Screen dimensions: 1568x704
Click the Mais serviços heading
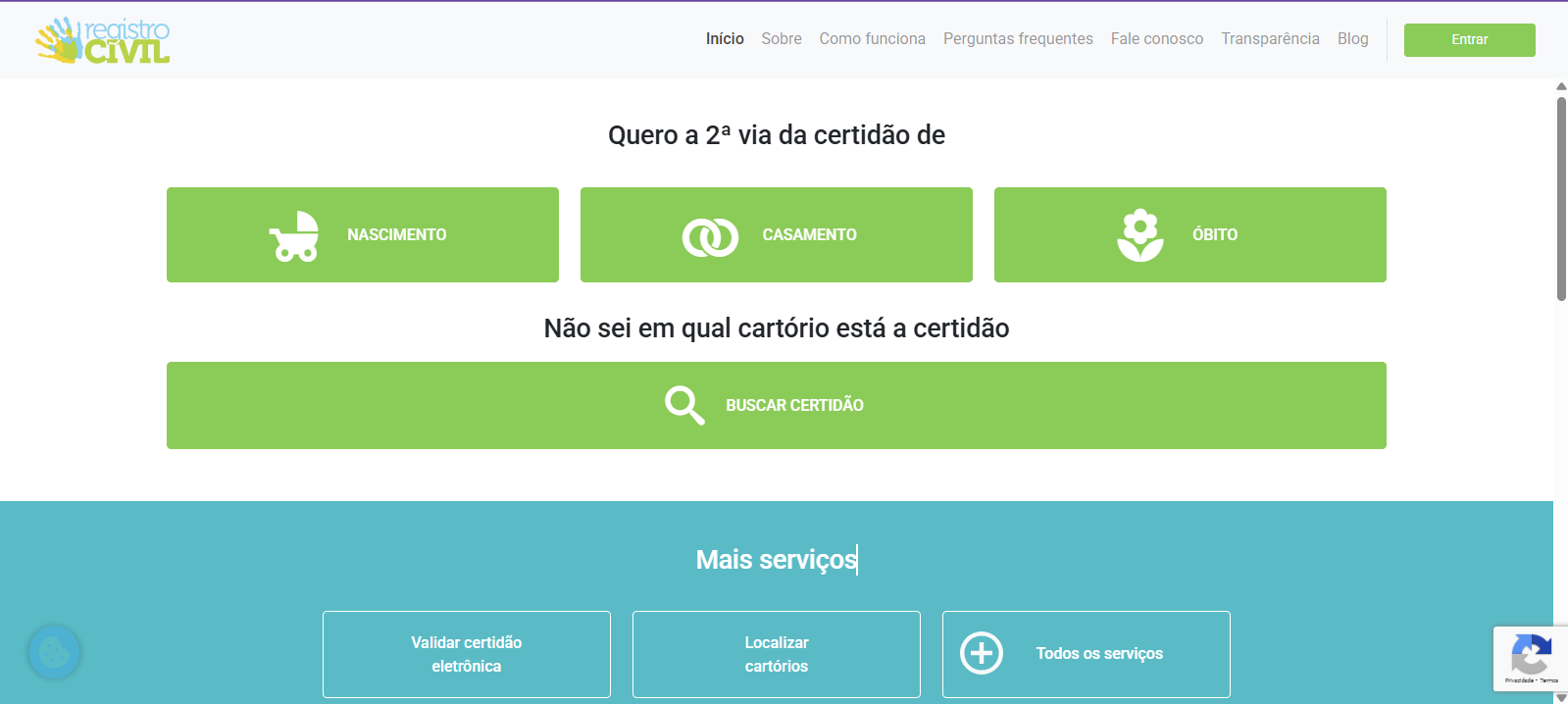(x=777, y=560)
